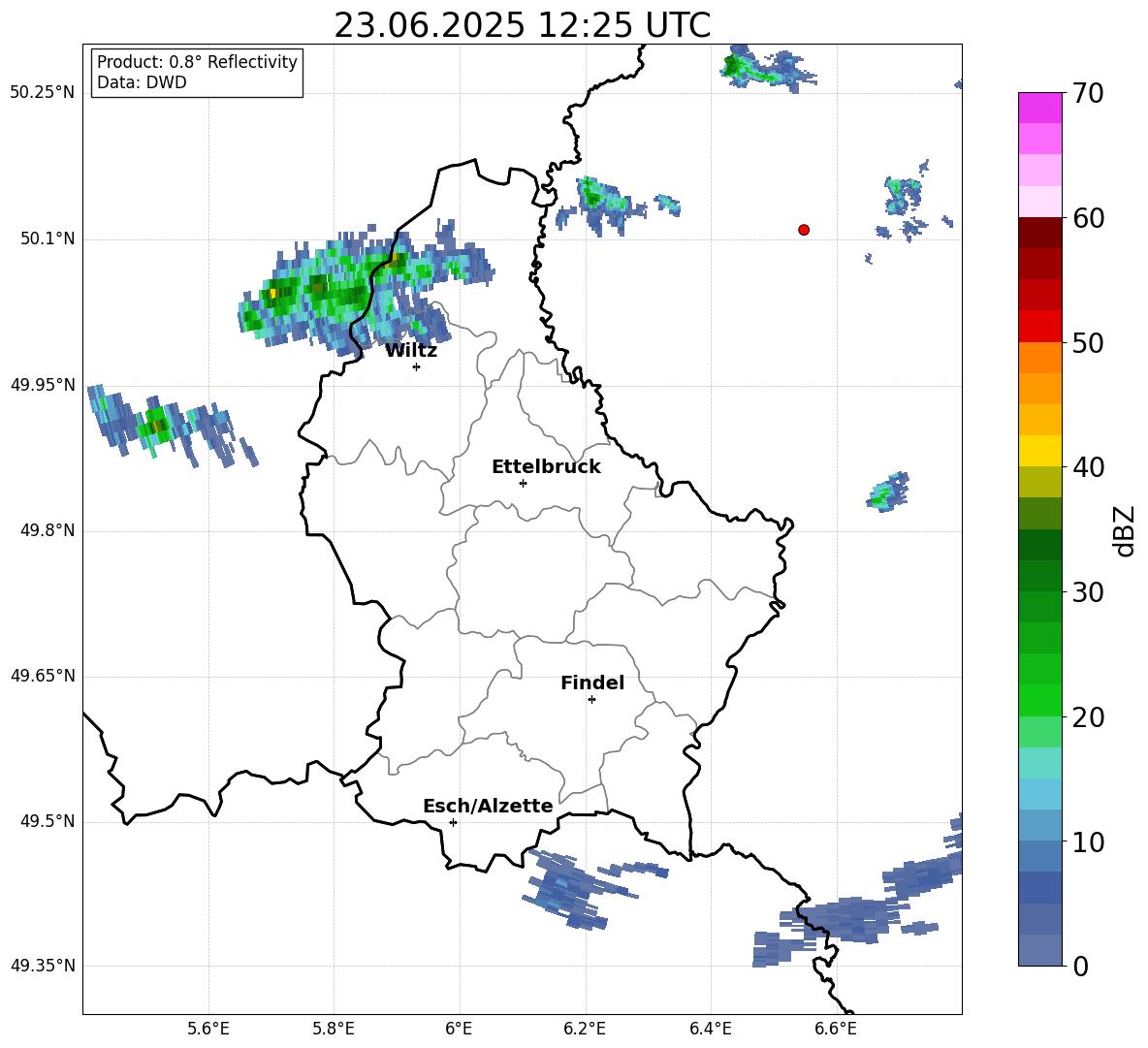Click the Data: DWD text
This screenshot has width=1148, height=1048.
pyautogui.click(x=142, y=82)
